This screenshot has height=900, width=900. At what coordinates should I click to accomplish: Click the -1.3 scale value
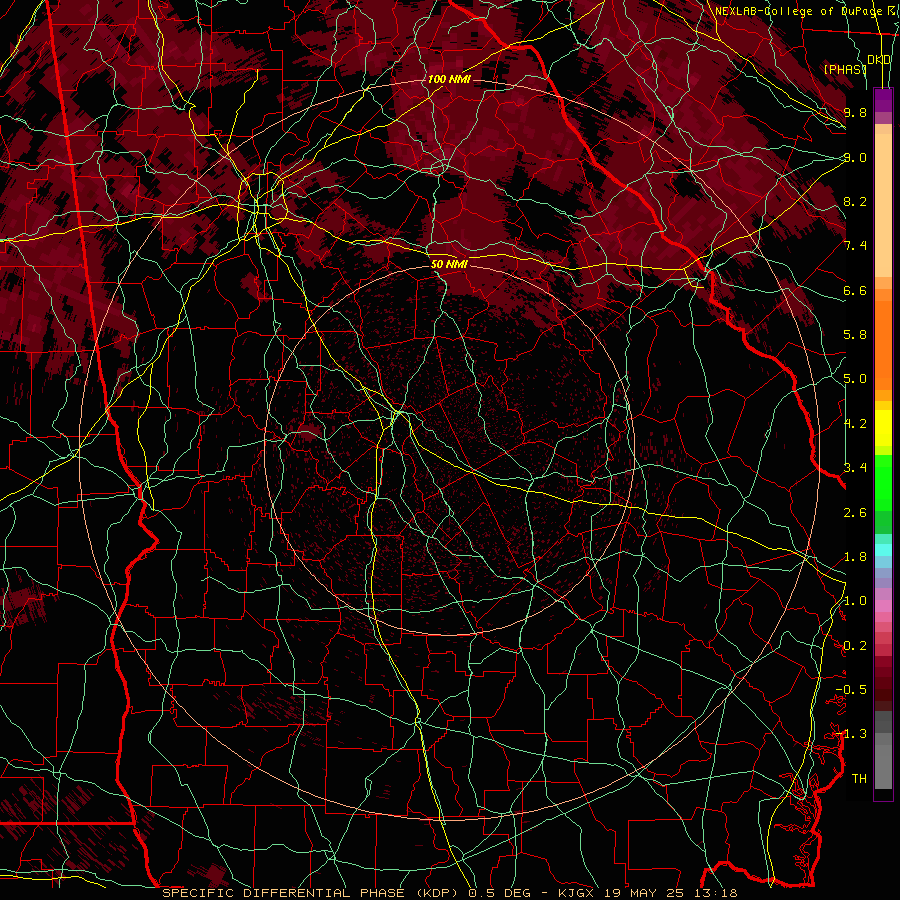(x=851, y=734)
